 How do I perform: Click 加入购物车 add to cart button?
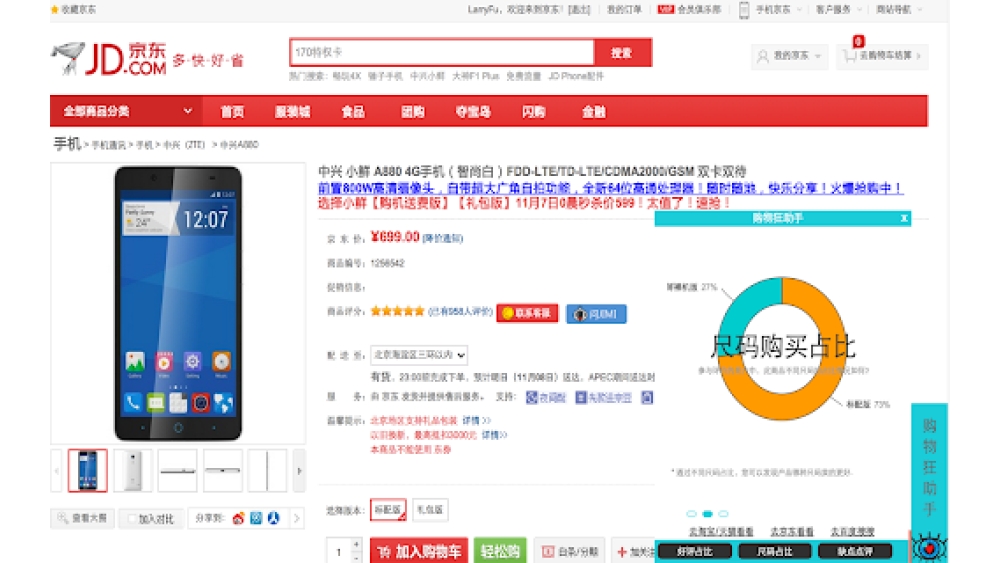click(419, 551)
